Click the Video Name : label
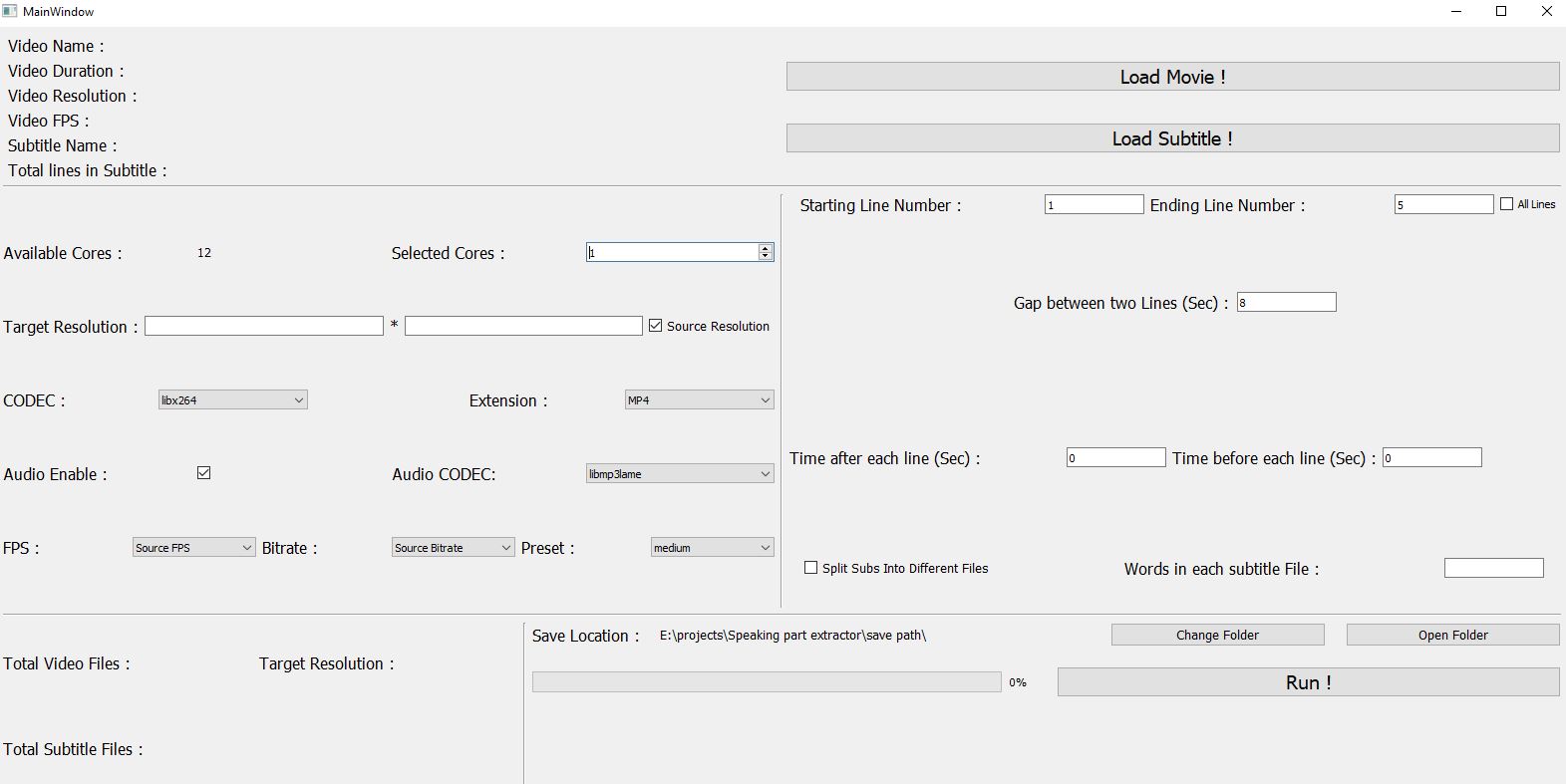The width and height of the screenshot is (1566, 784). click(56, 46)
